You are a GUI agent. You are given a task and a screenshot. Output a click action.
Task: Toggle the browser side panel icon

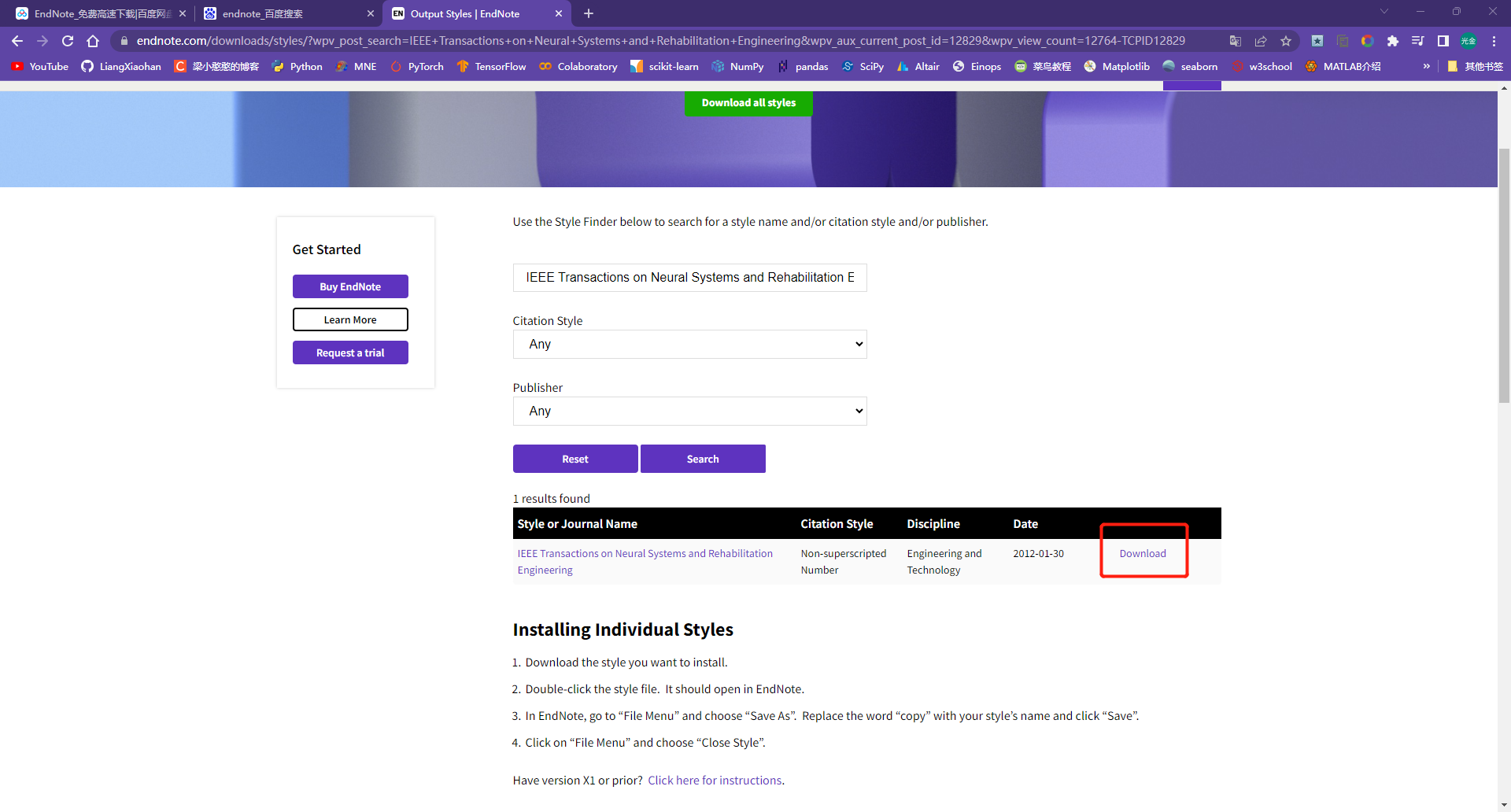point(1443,41)
